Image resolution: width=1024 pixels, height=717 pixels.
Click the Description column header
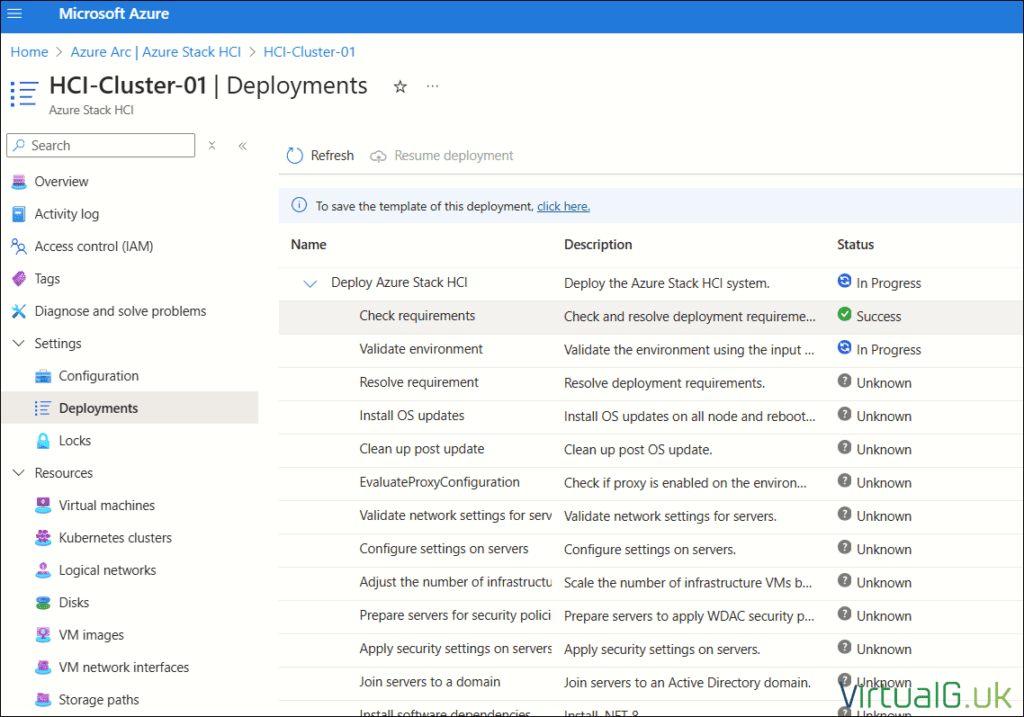[x=598, y=244]
